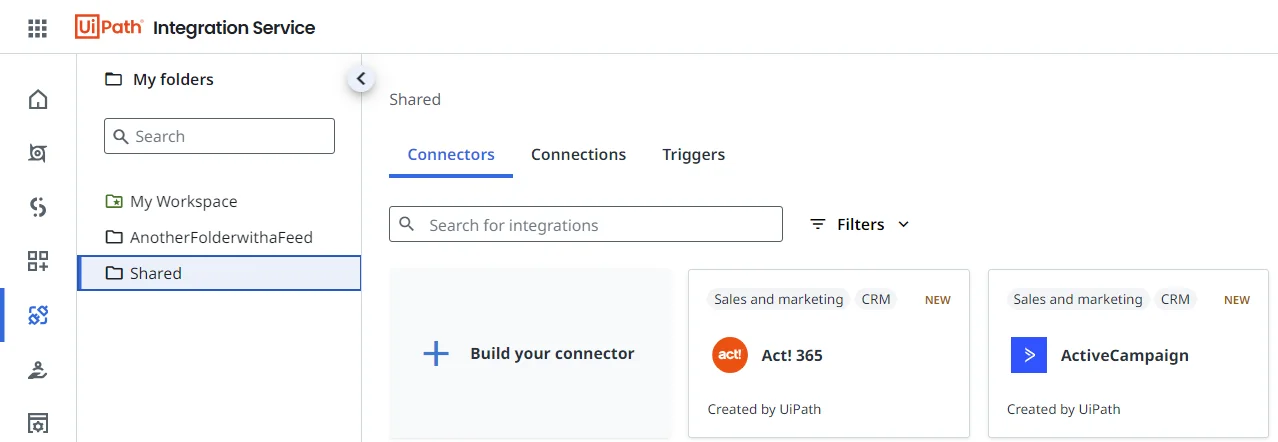Open the second sidebar icon below Home

(38, 153)
